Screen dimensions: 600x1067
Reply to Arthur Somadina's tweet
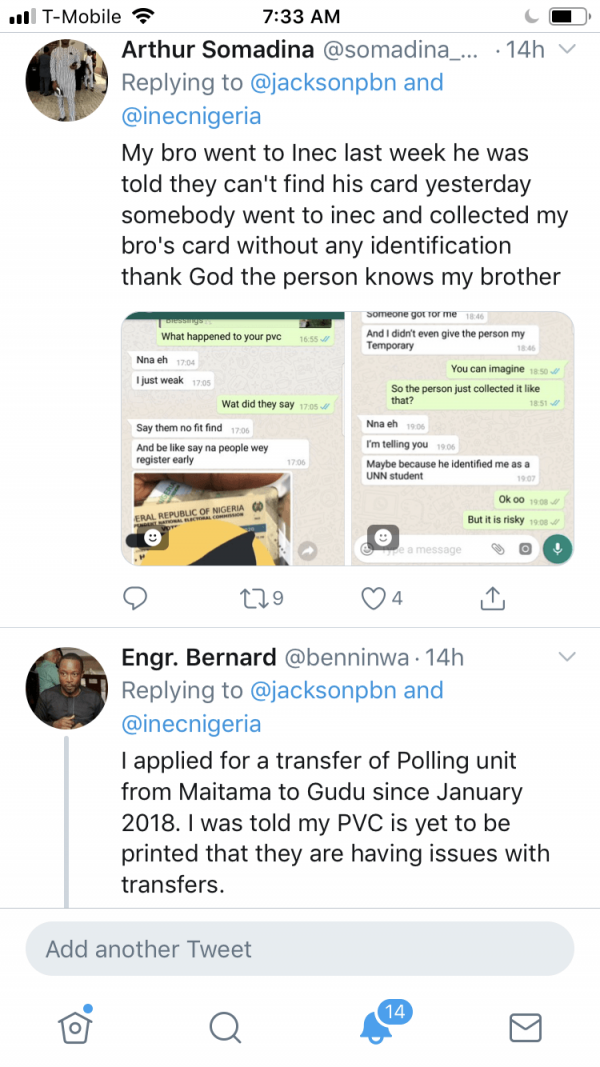[x=135, y=598]
